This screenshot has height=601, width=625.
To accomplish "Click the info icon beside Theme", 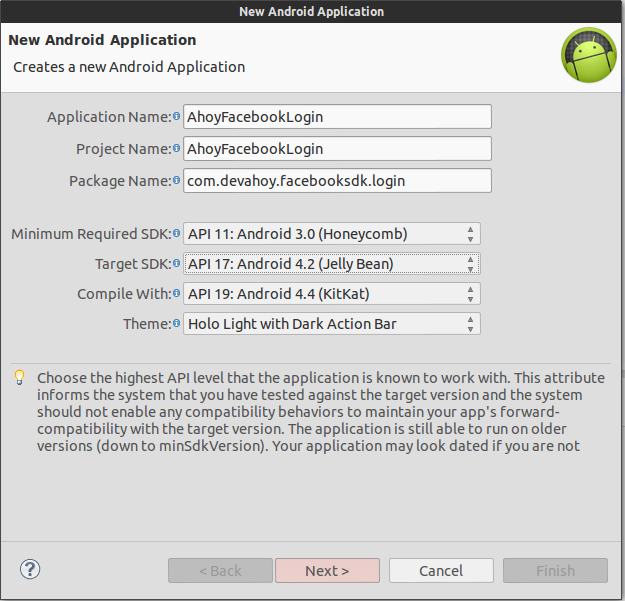I will tap(176, 323).
